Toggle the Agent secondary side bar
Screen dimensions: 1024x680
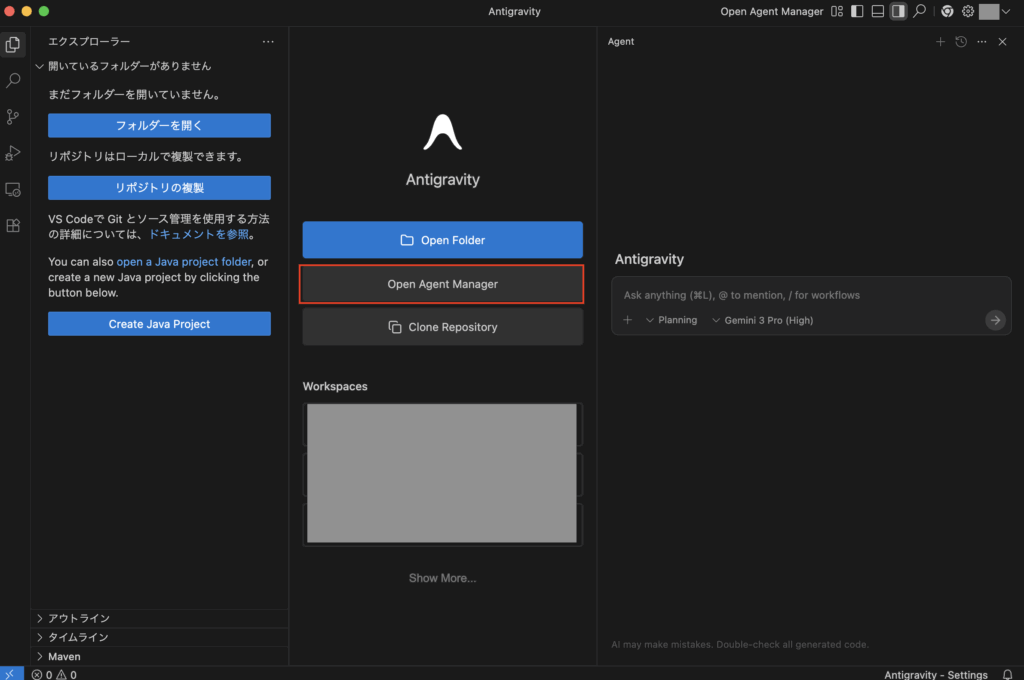pyautogui.click(x=898, y=11)
